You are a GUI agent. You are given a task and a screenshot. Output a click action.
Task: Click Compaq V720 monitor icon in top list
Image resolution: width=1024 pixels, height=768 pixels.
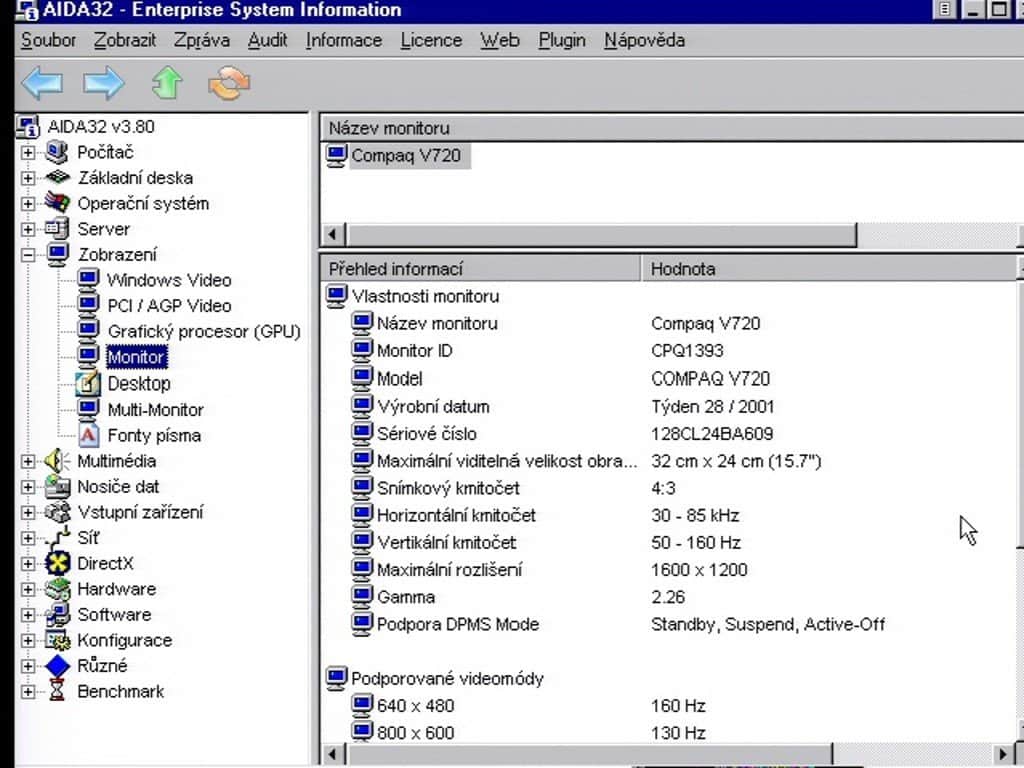click(336, 155)
